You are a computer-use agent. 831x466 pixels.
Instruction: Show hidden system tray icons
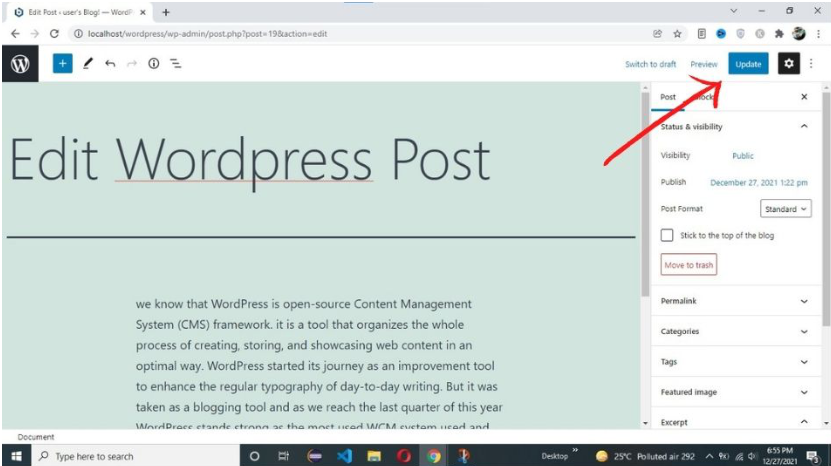[x=709, y=456]
